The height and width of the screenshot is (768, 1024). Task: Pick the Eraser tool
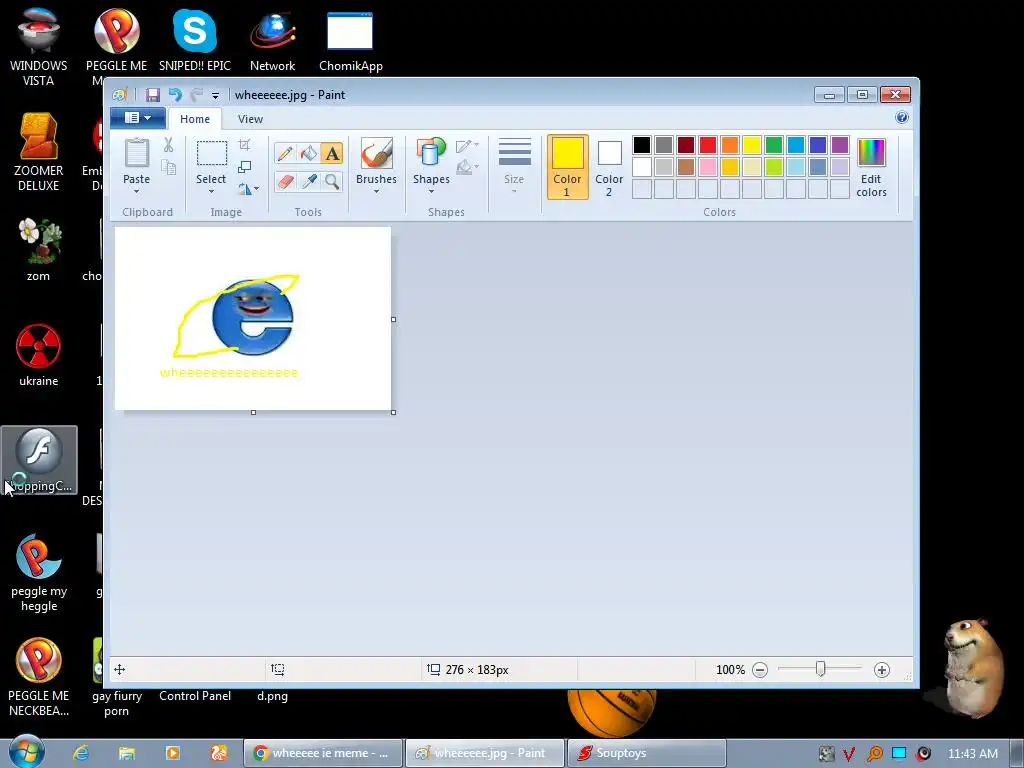285,181
